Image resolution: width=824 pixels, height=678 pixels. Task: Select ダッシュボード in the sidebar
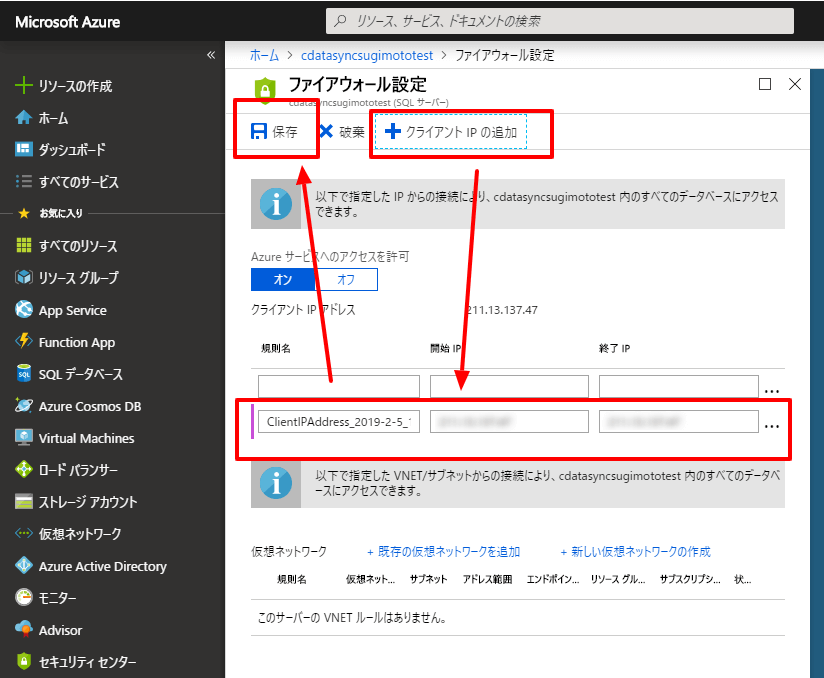72,150
